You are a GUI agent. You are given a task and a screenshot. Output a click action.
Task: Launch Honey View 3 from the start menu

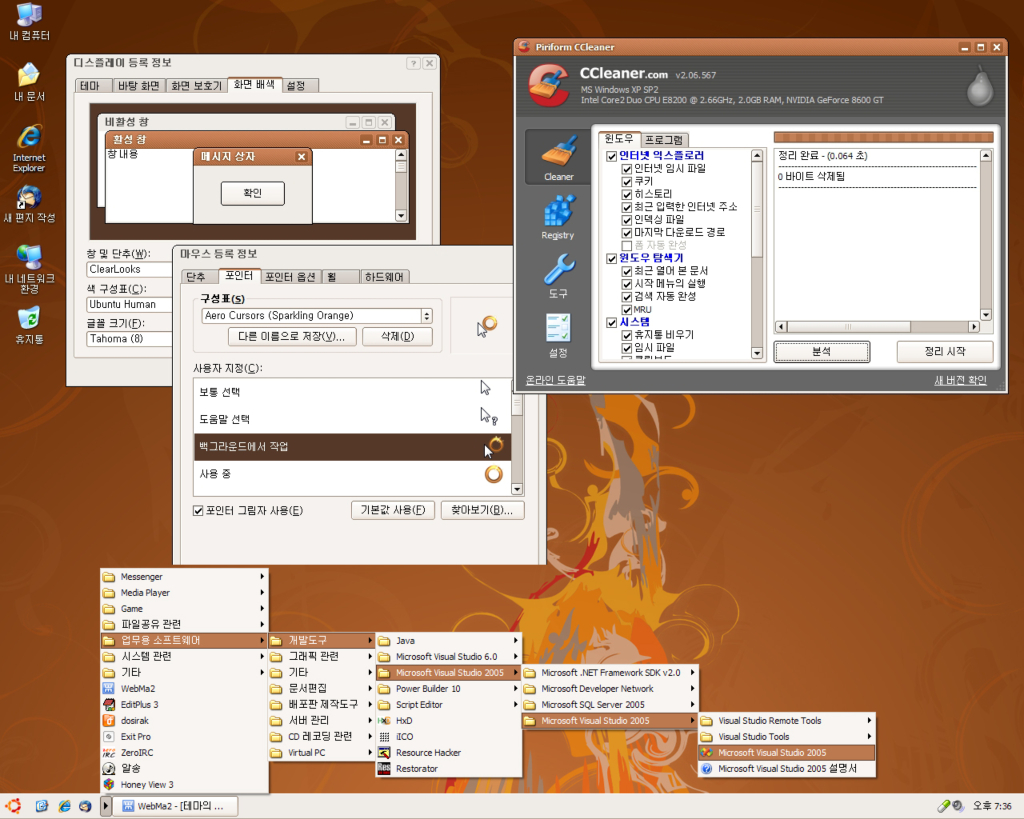185,784
